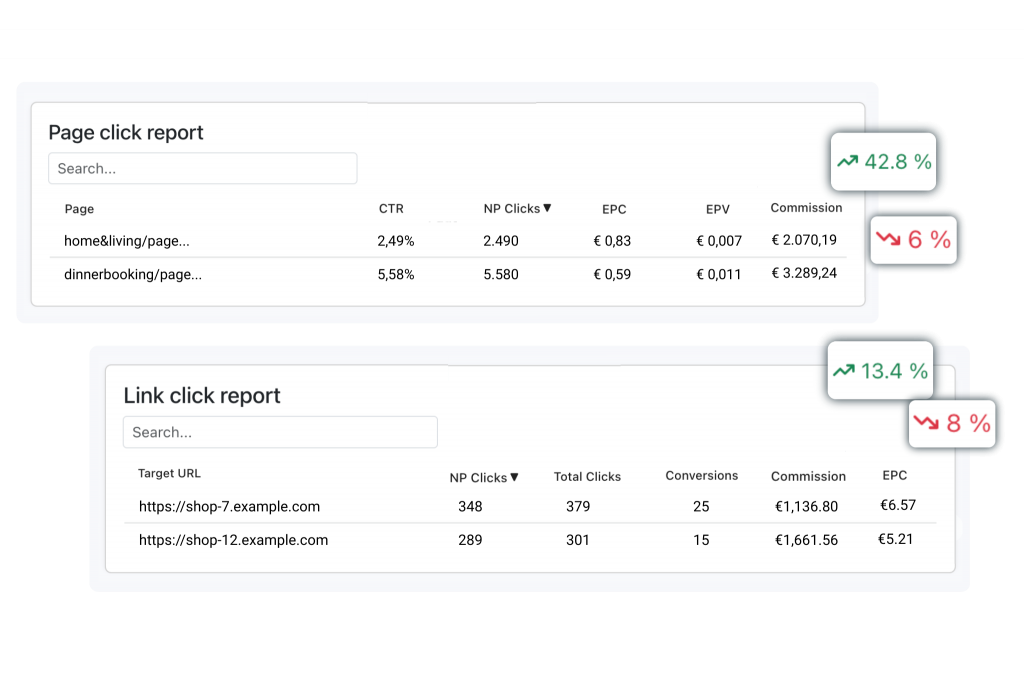Click the sort arrow in Link report NP Clicks
The image size is (1024, 683).
pos(514,477)
